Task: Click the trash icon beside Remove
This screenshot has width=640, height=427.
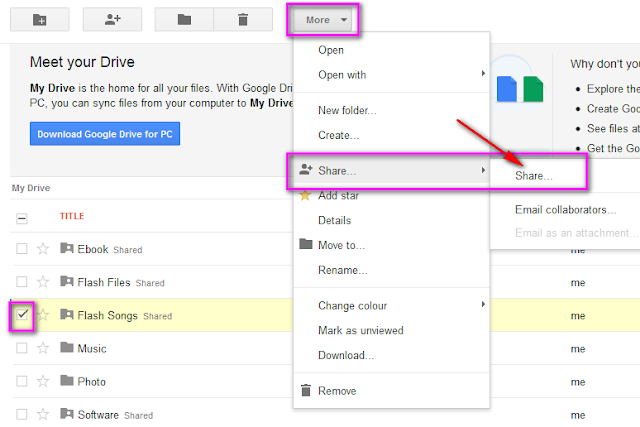Action: [306, 390]
